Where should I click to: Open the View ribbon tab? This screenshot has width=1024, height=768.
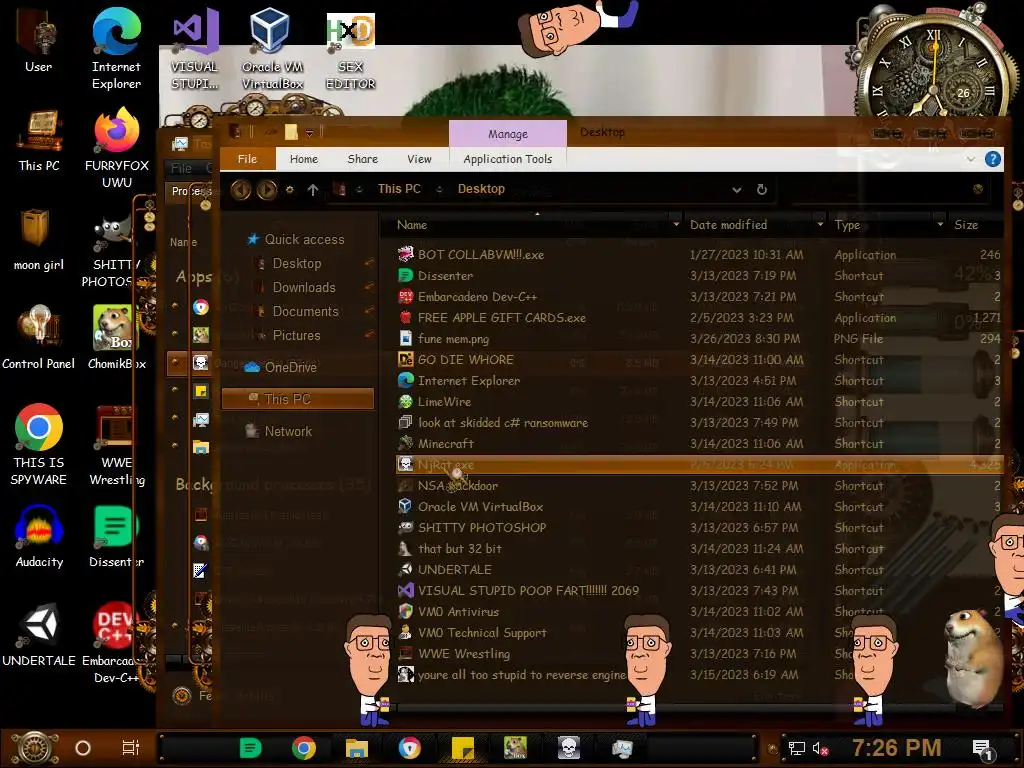[419, 159]
